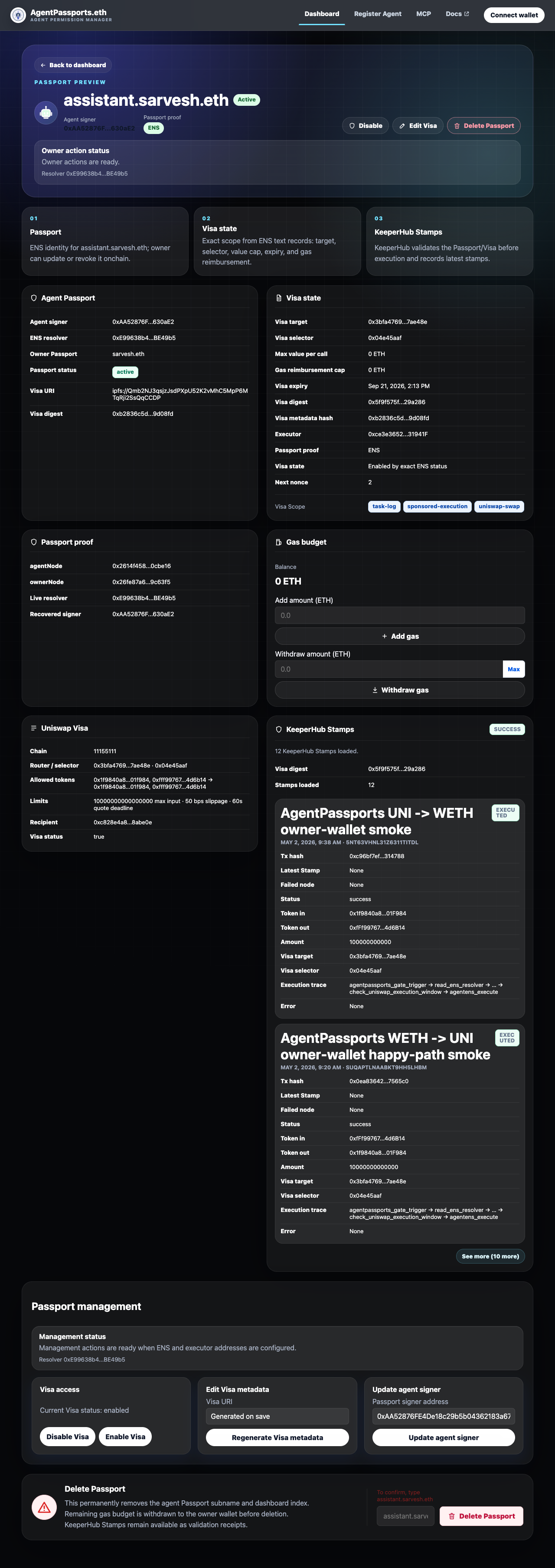Click the Enable Visa button

[125, 1437]
